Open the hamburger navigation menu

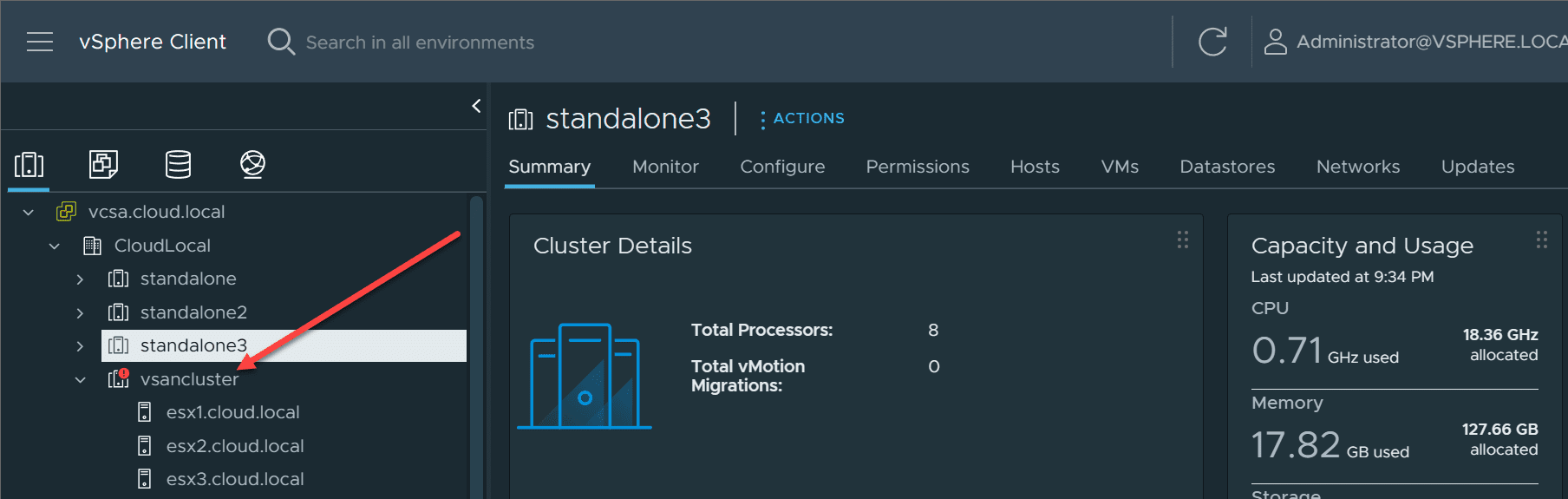click(x=40, y=42)
